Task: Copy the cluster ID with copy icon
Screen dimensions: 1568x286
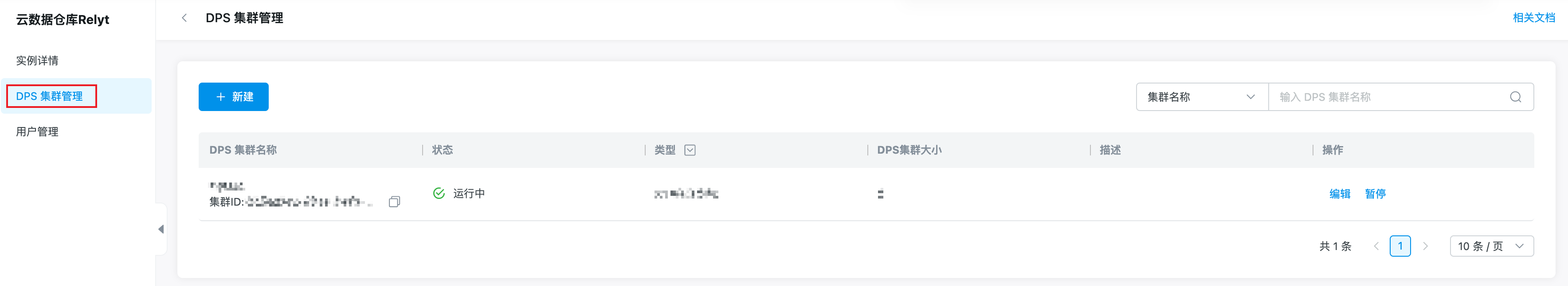Action: [394, 201]
